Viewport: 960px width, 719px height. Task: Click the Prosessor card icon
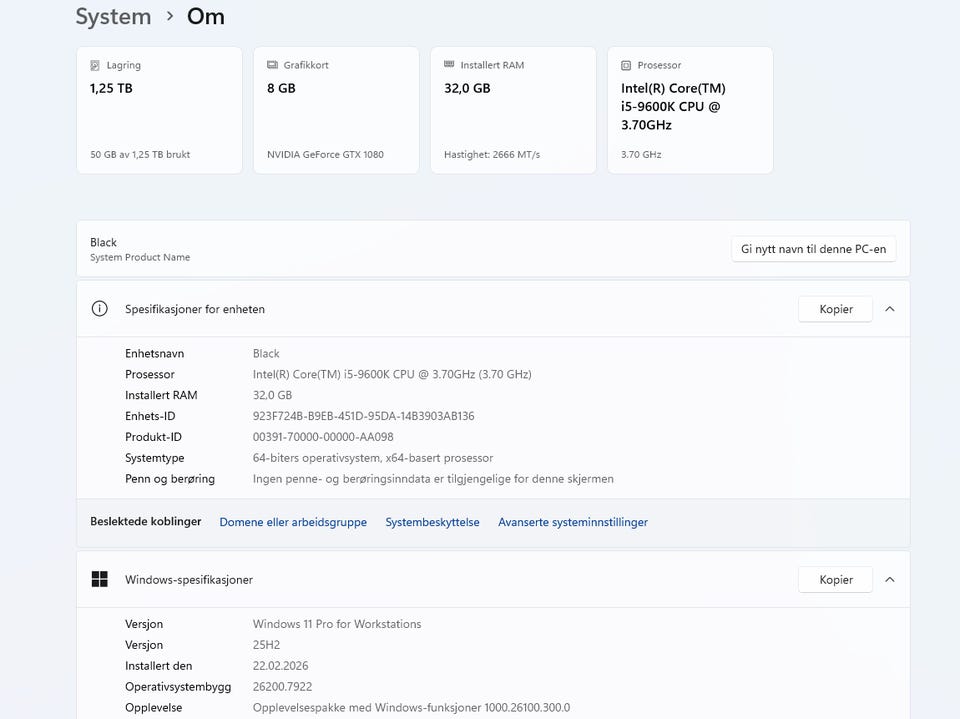tap(626, 65)
